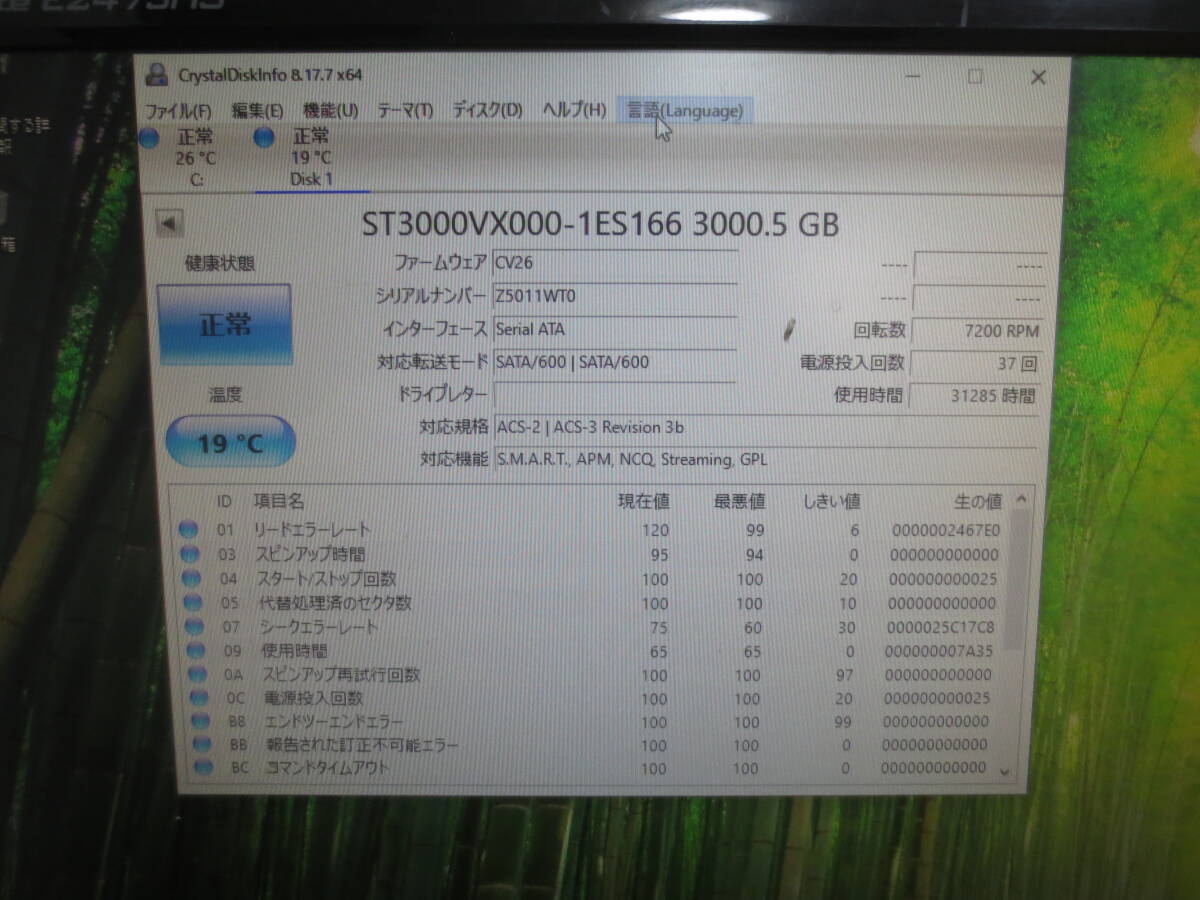Click the status orb of row 05 代替処理済のセクタ数

click(x=192, y=603)
